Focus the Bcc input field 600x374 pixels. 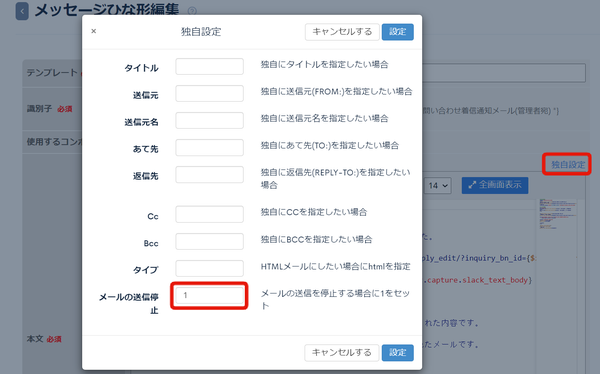tap(209, 242)
